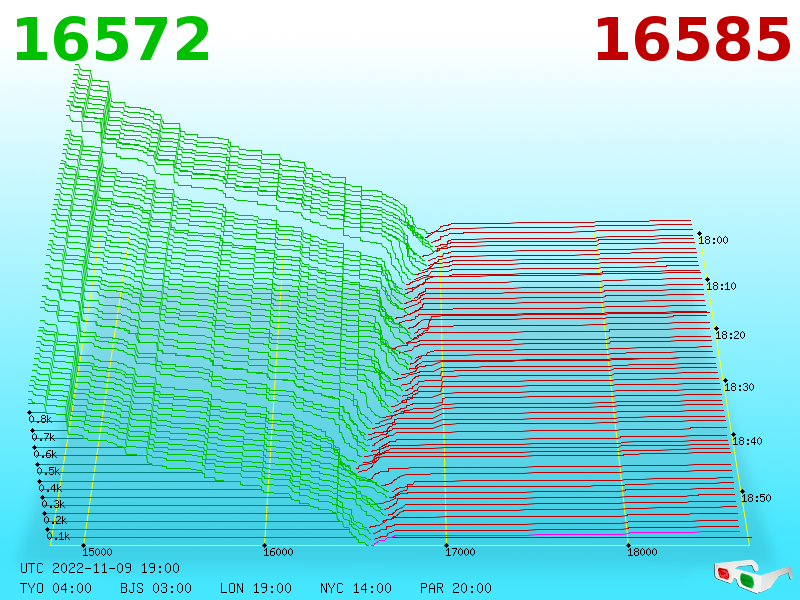The height and width of the screenshot is (600, 800).
Task: Click the red ask price 16585
Action: tap(692, 40)
